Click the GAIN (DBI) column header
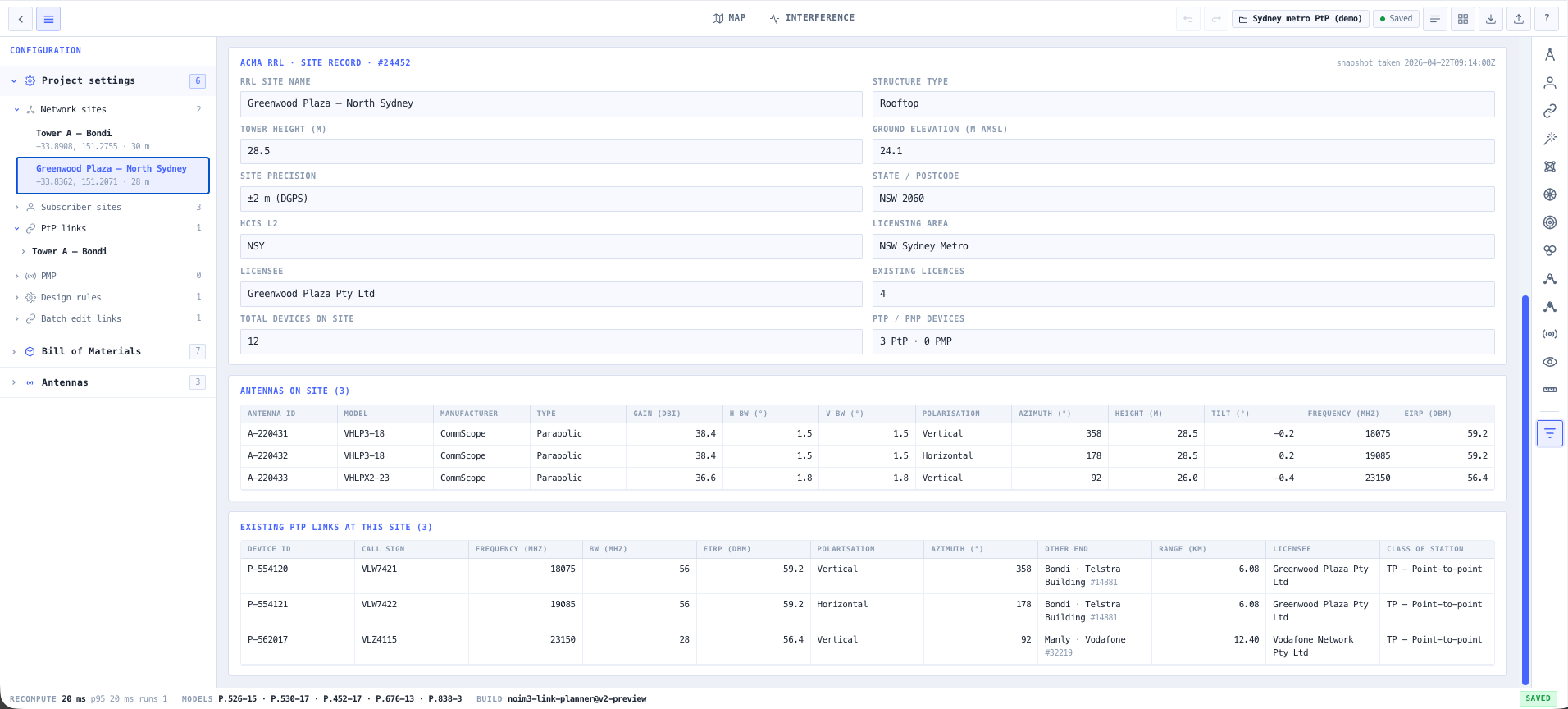Screen dimensions: 1568x709 pos(674,414)
